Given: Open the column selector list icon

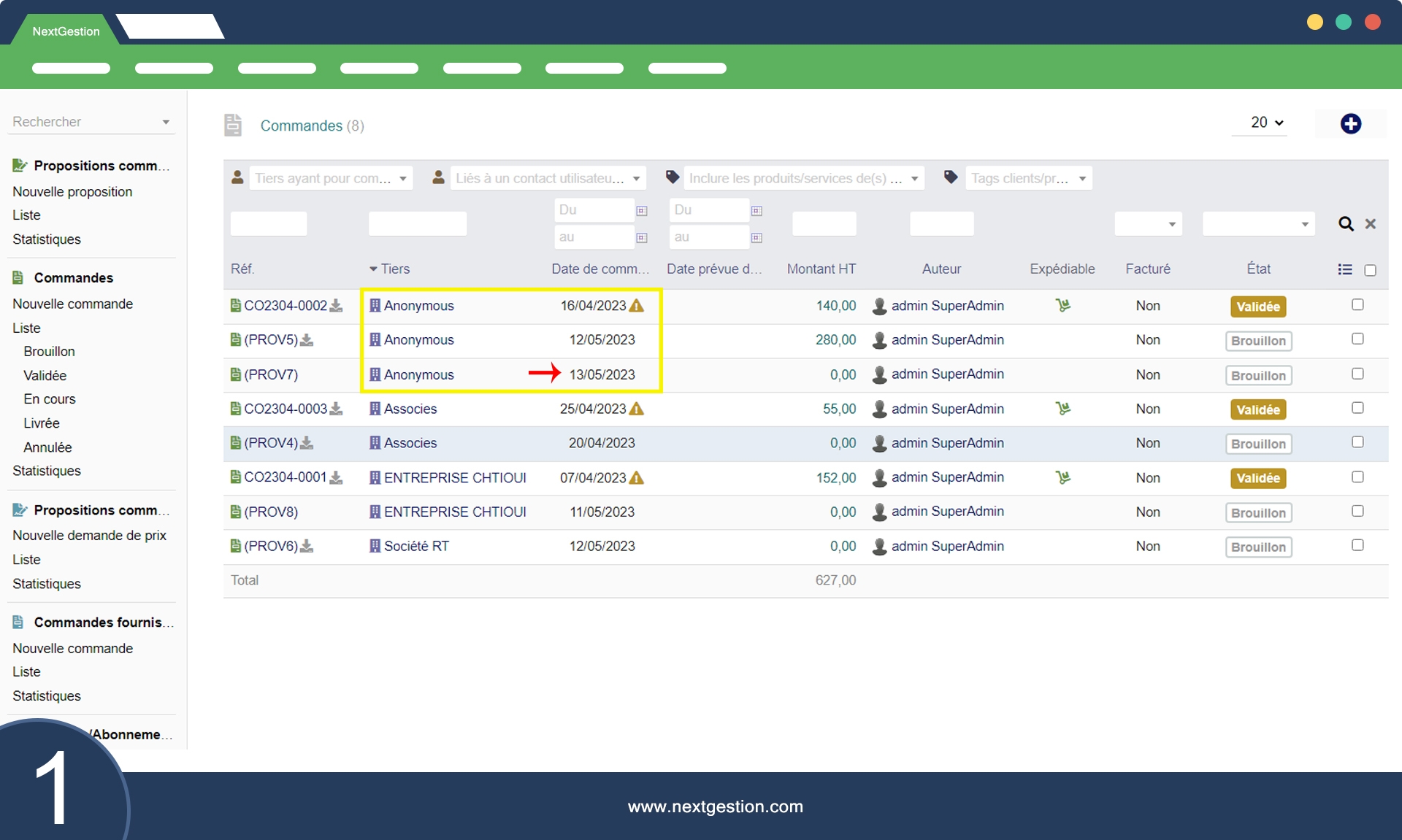Looking at the screenshot, I should [x=1344, y=269].
